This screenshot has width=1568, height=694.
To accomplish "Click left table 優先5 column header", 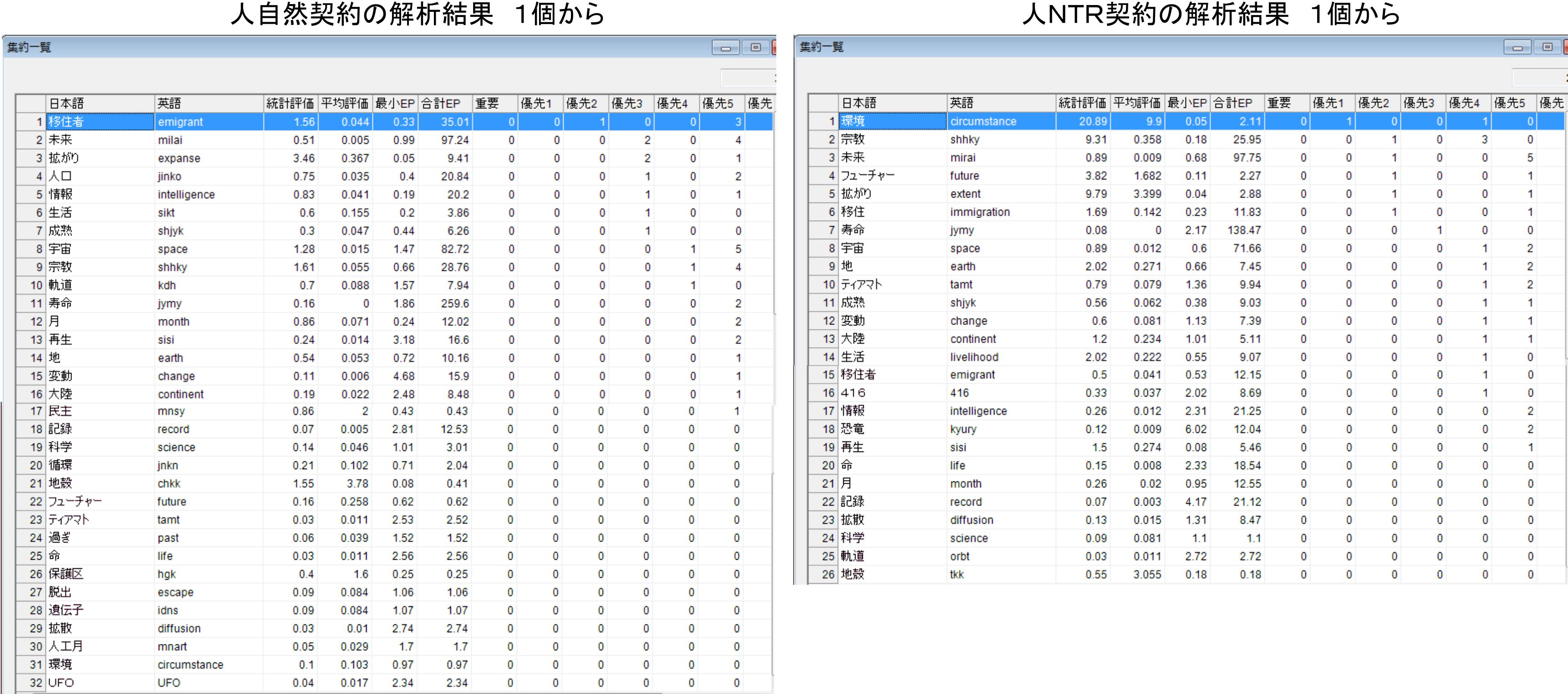I will coord(720,103).
